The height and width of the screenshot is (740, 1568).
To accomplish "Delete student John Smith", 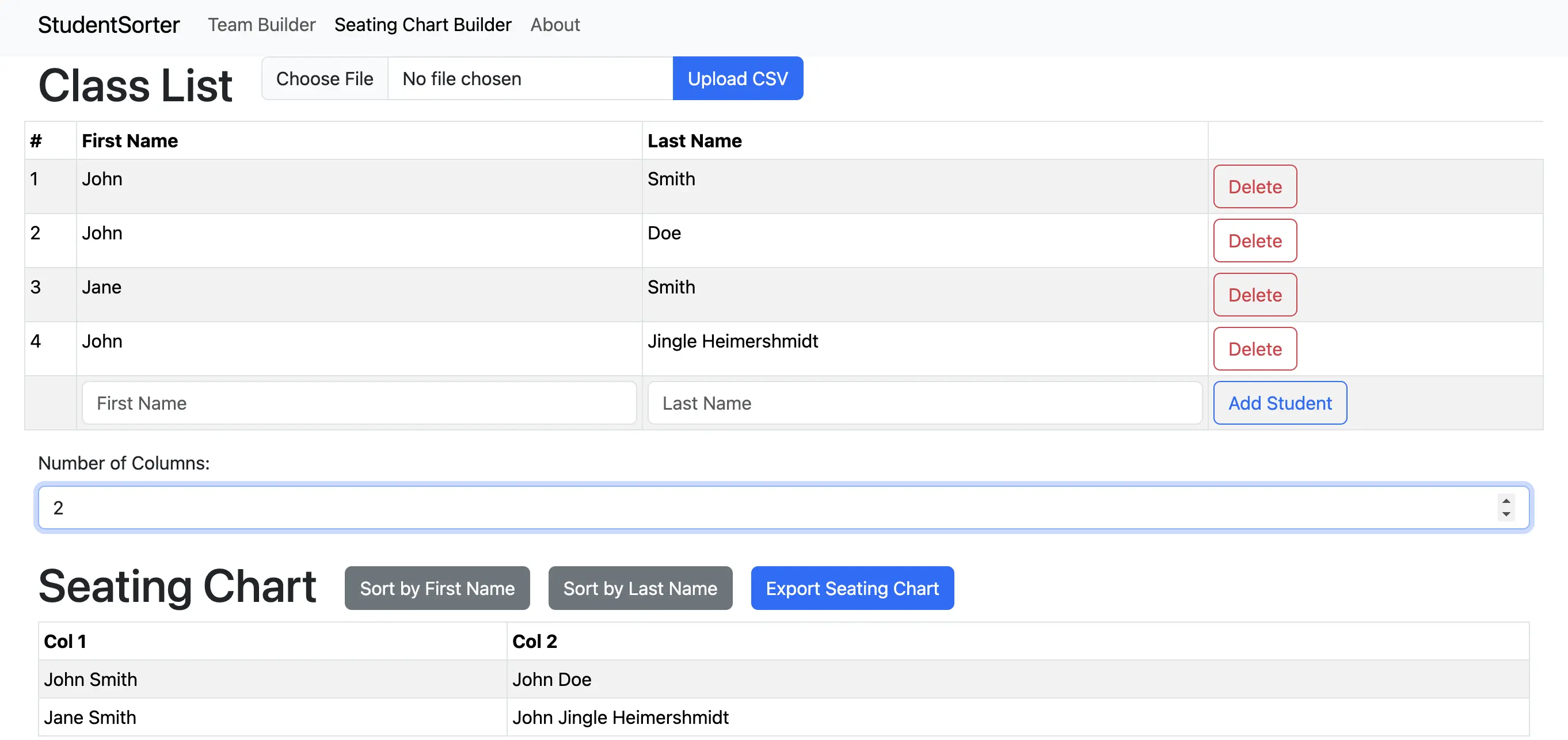I will [1254, 187].
